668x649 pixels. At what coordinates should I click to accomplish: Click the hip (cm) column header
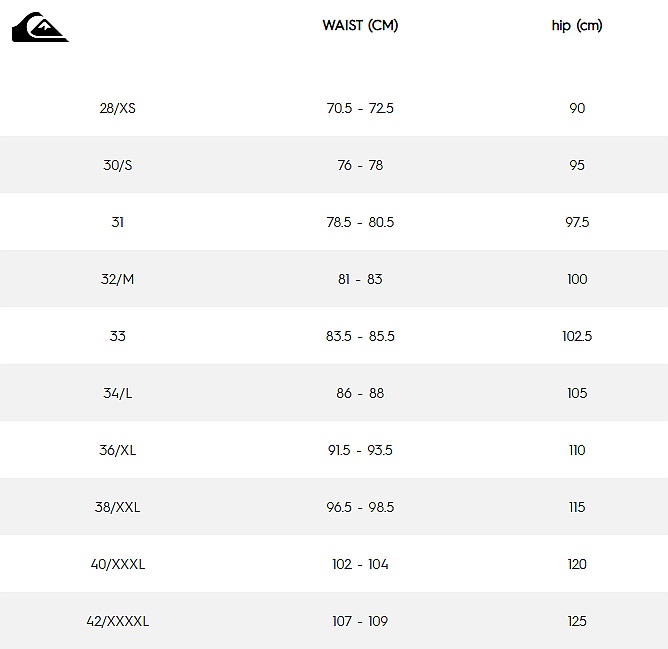point(577,26)
